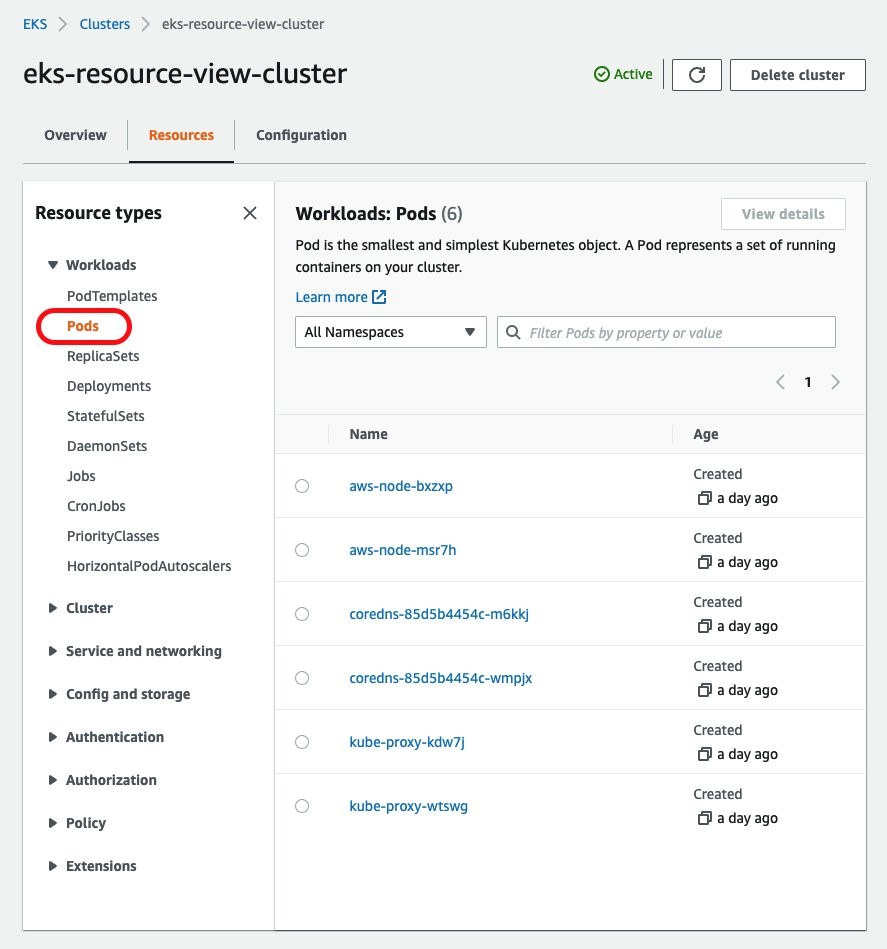
Task: Focus the Filter Pods search field
Action: pos(666,332)
